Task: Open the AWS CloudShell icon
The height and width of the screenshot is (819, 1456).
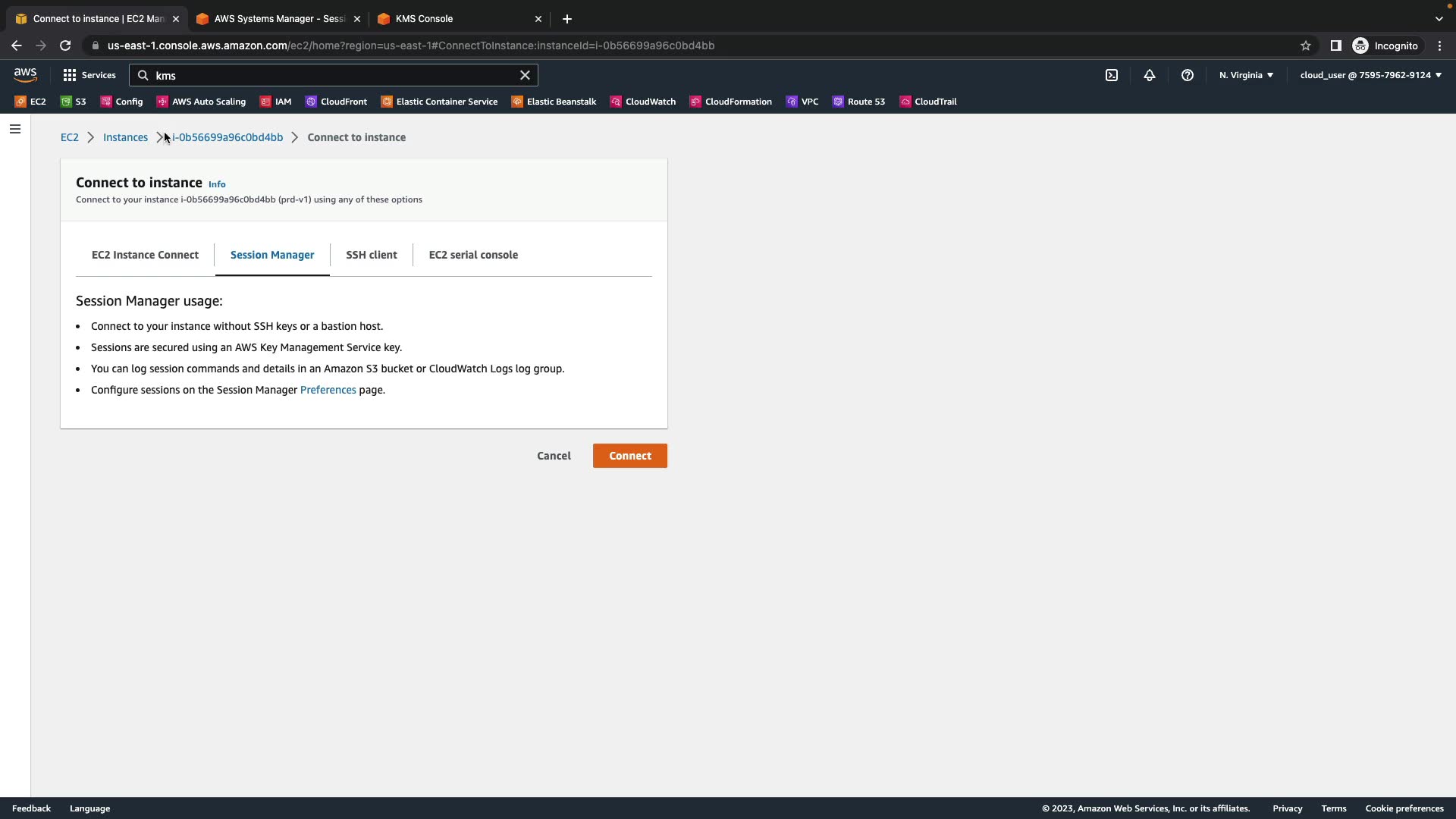Action: (x=1111, y=75)
